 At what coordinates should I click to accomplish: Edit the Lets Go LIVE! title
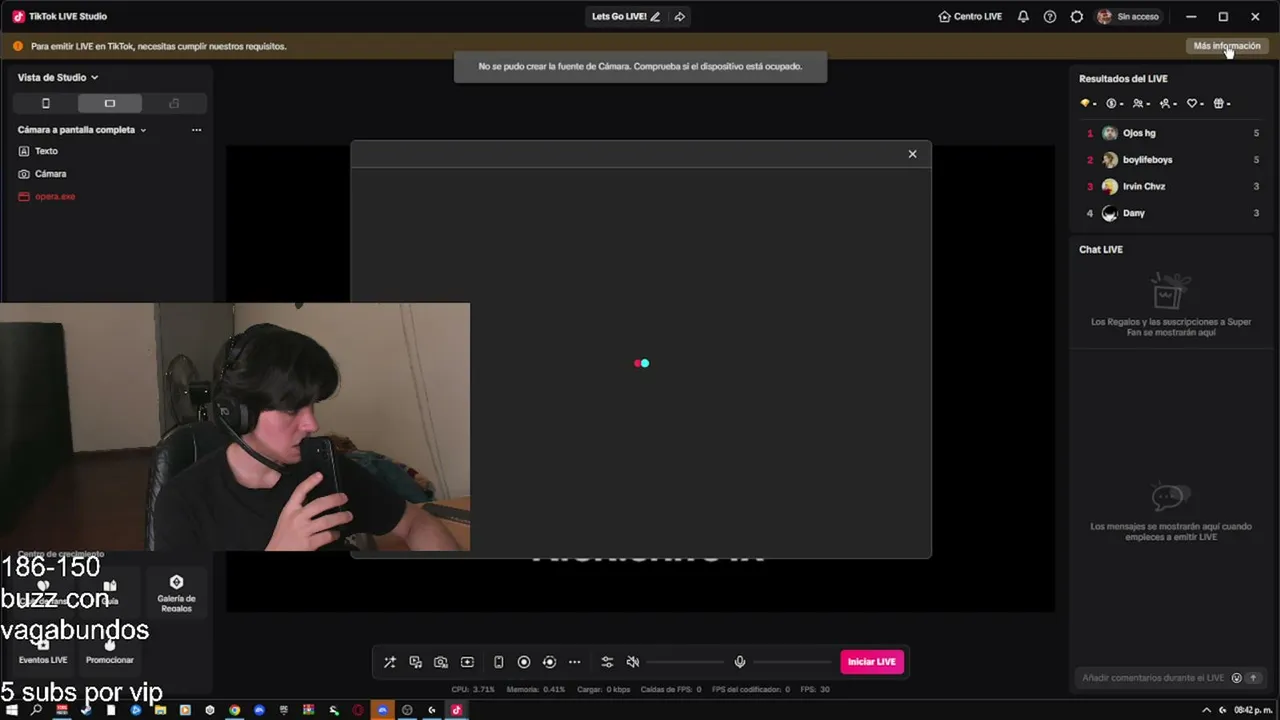point(655,17)
